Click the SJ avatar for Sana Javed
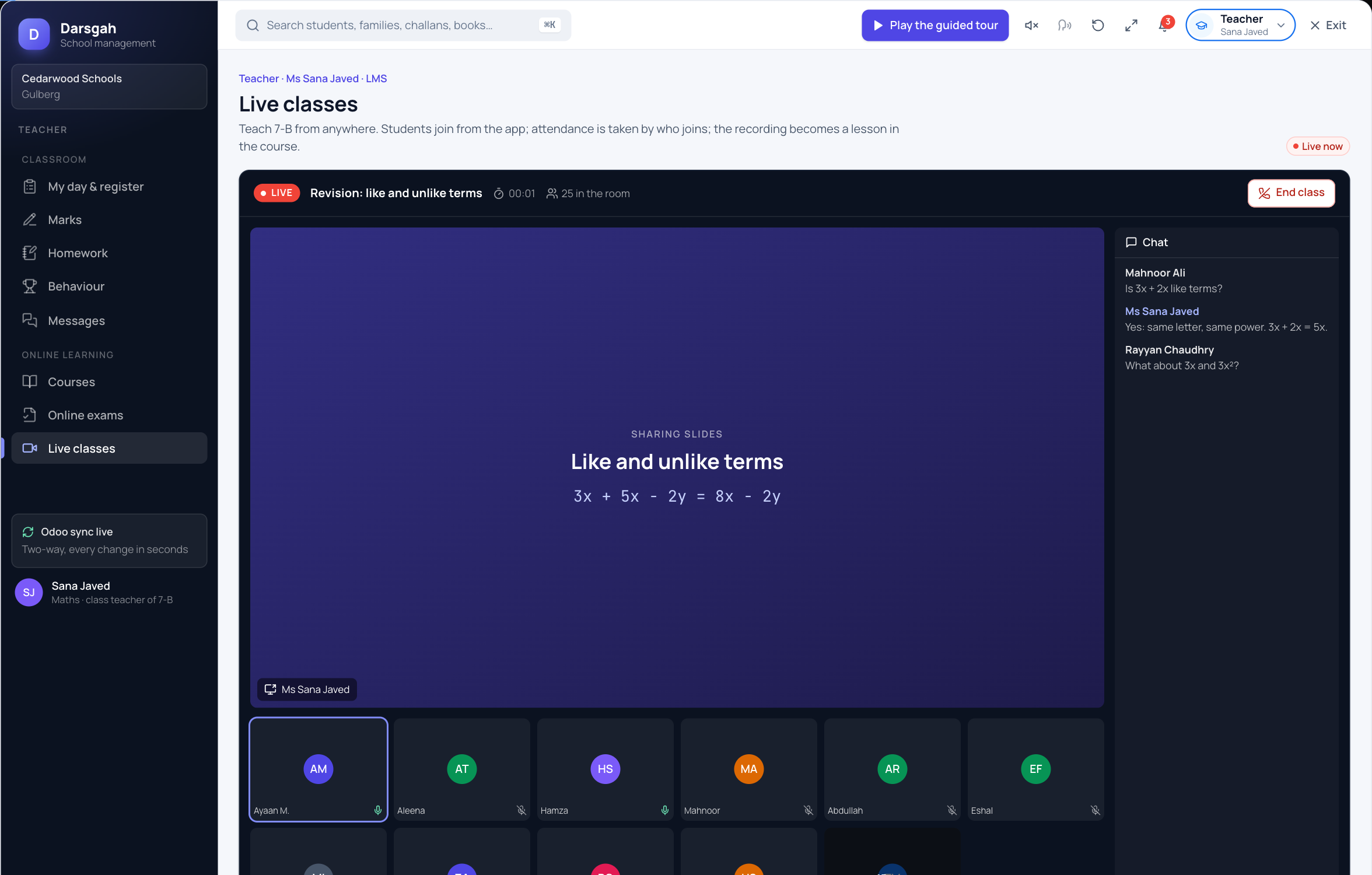 tap(29, 592)
